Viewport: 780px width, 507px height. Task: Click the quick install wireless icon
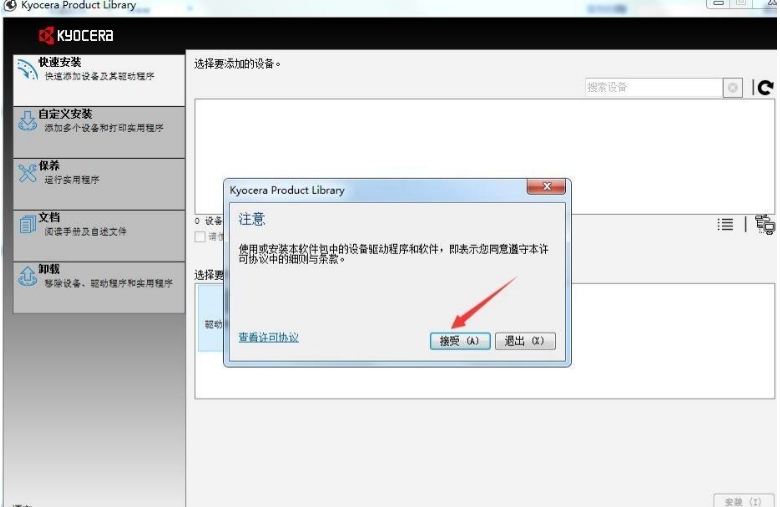click(27, 70)
